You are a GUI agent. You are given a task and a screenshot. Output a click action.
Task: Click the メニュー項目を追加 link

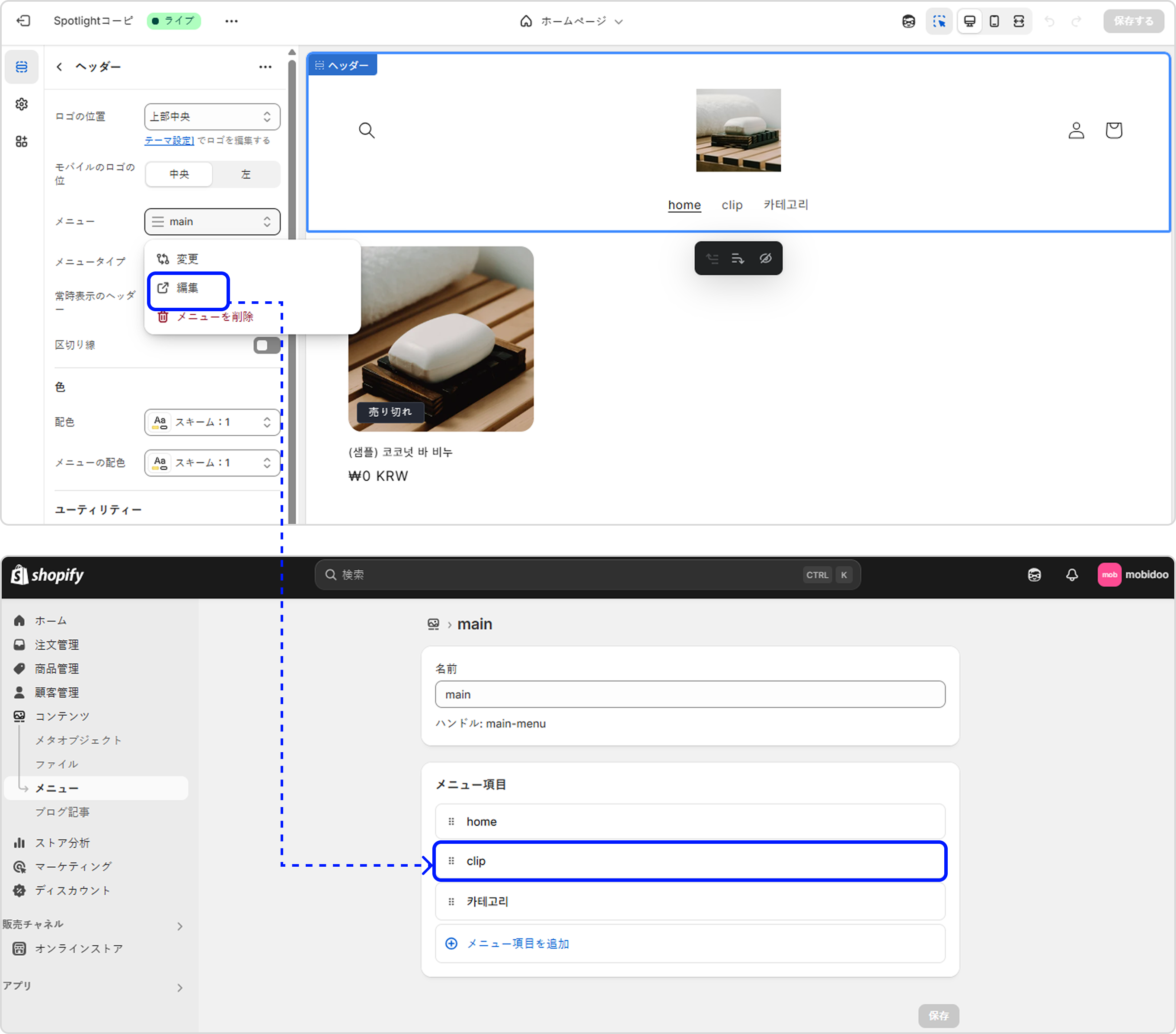pyautogui.click(x=517, y=943)
